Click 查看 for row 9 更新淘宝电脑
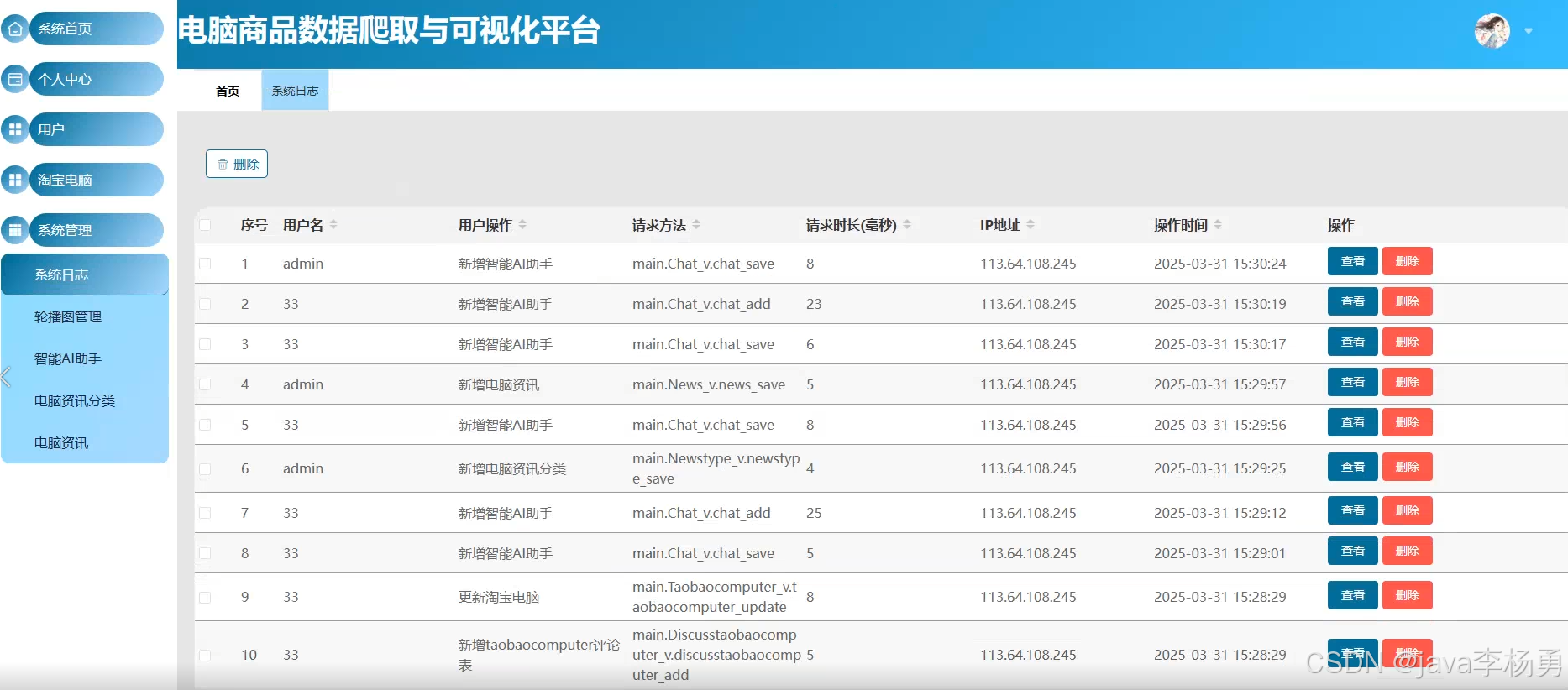 point(1352,595)
